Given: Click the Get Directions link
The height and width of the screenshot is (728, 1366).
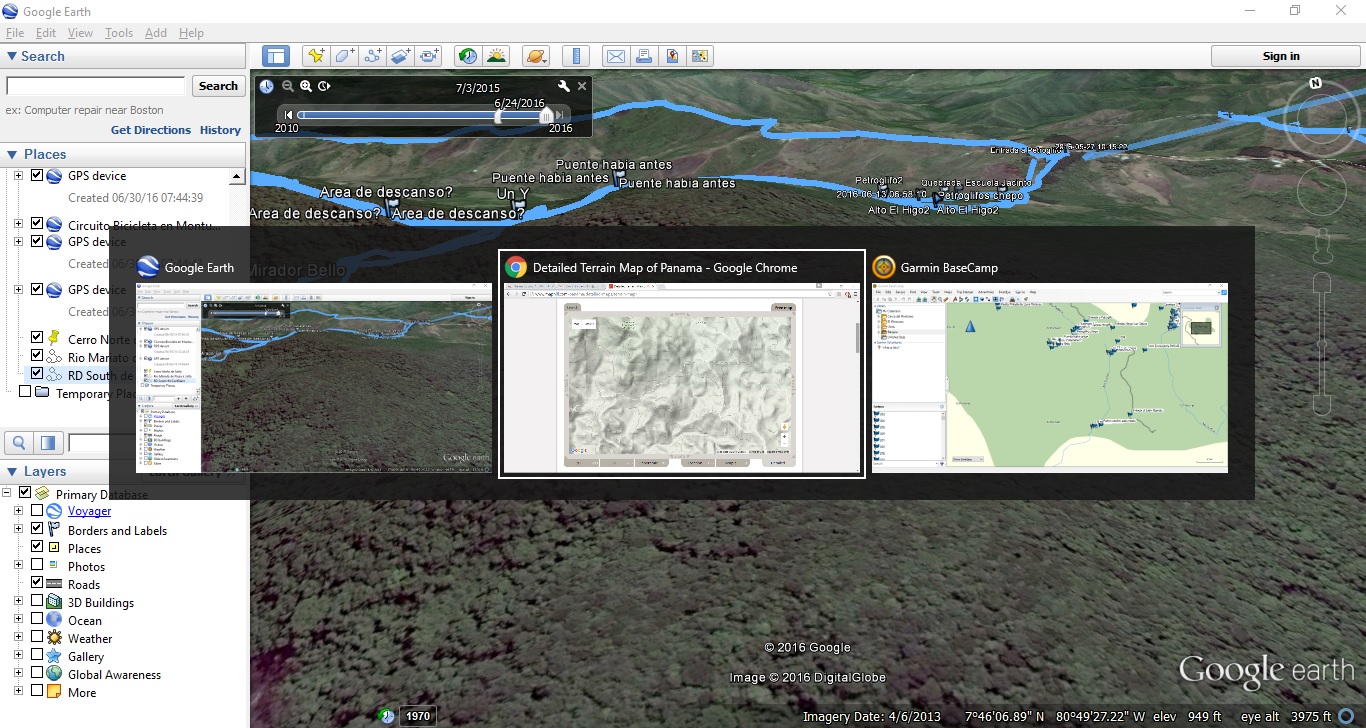Looking at the screenshot, I should coord(151,130).
